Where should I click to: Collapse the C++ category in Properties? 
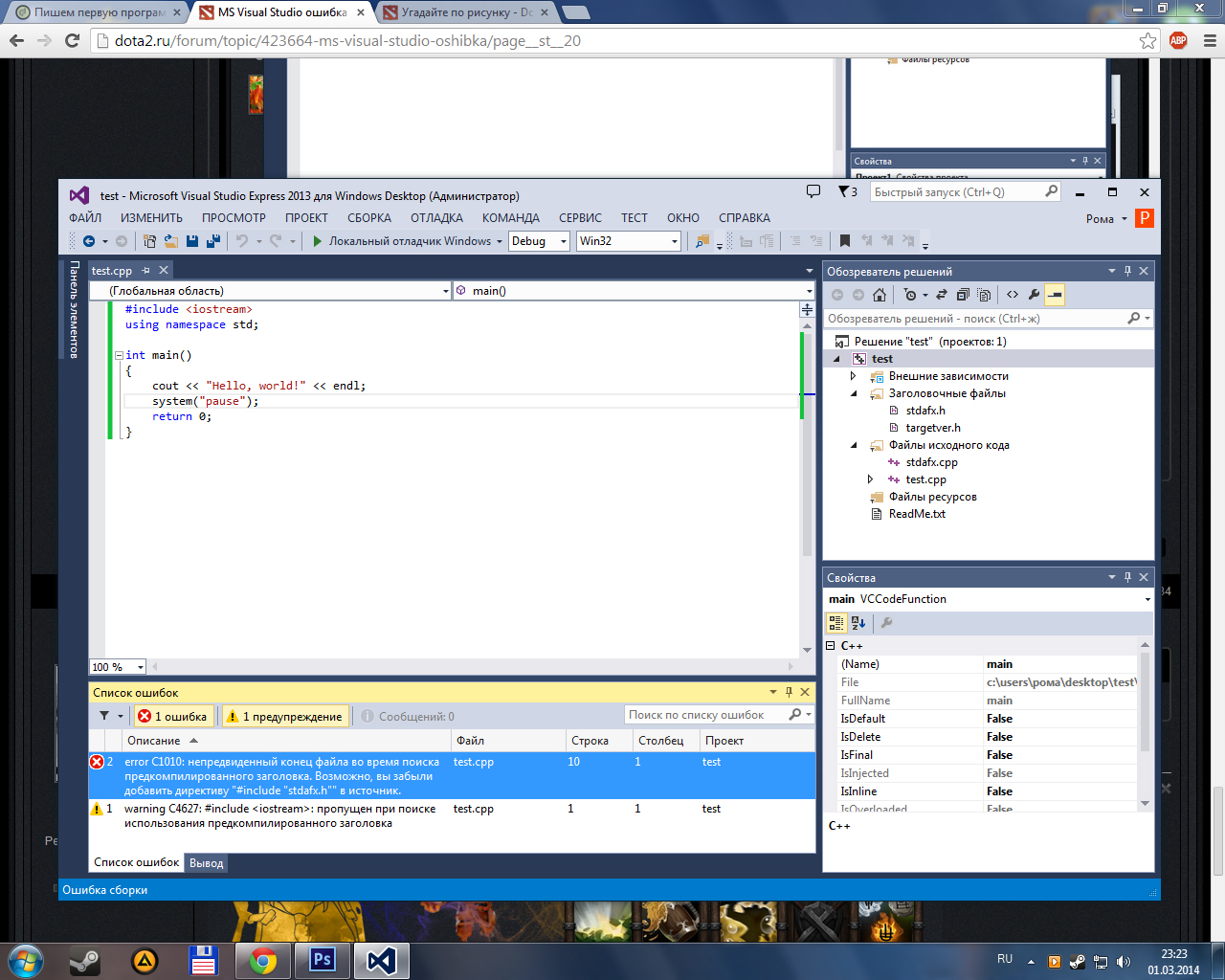(831, 646)
